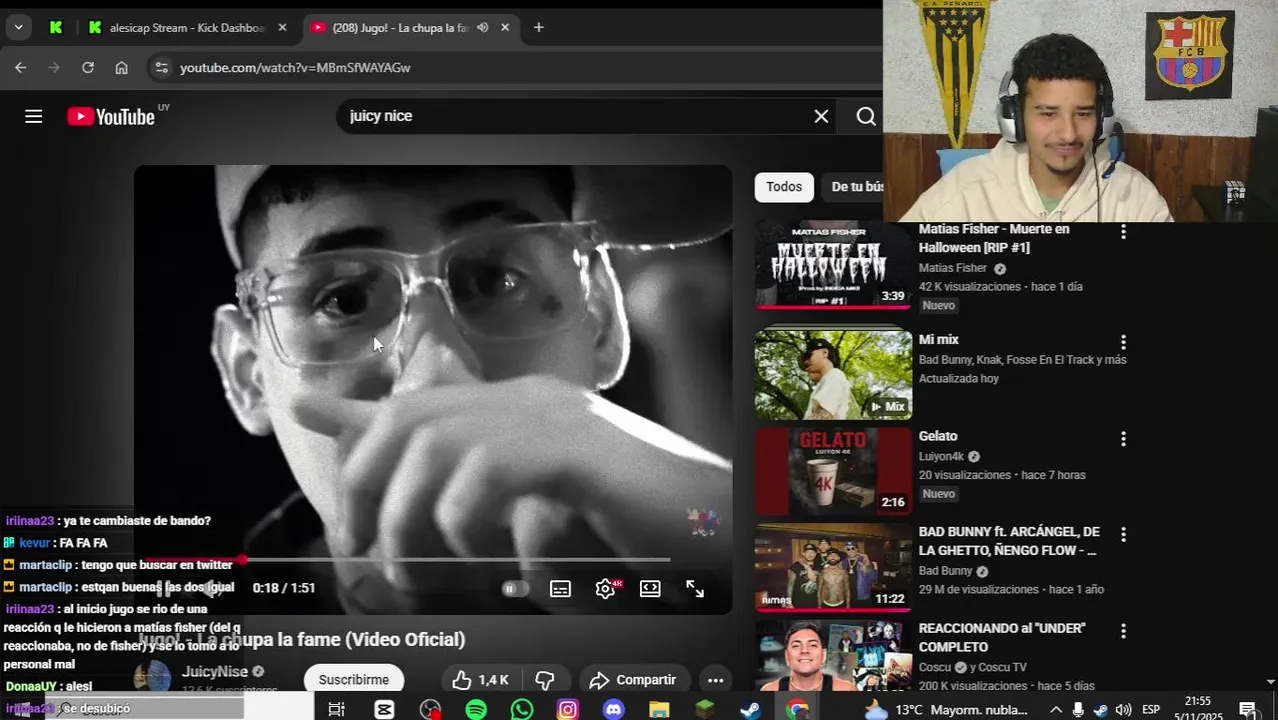Open the 'Gelato' video title
Viewport: 1278px width, 720px height.
938,436
